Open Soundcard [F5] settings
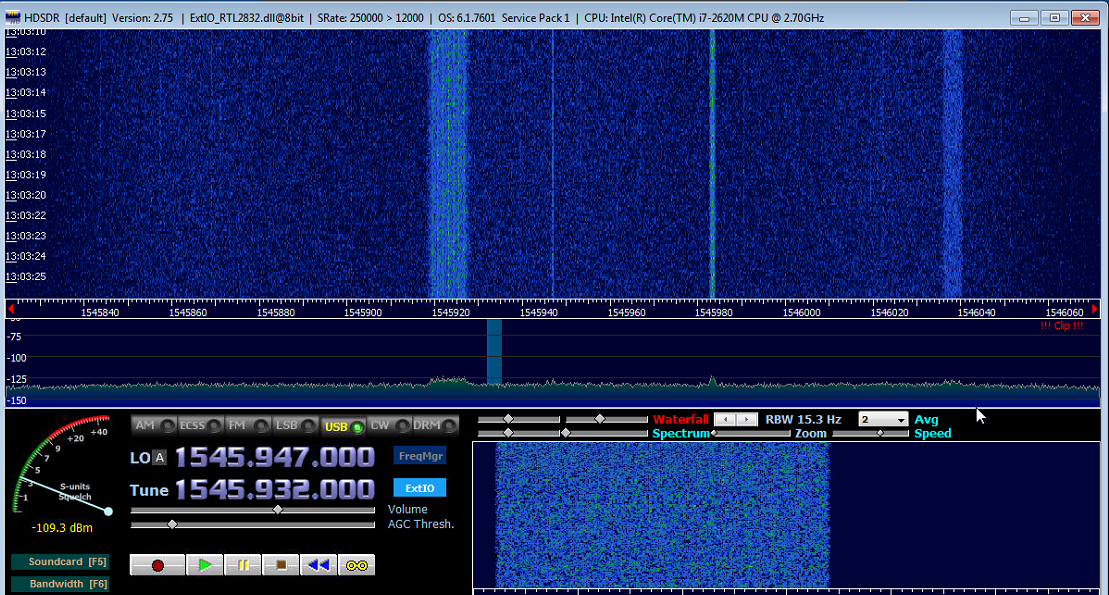1109x595 pixels. click(59, 562)
